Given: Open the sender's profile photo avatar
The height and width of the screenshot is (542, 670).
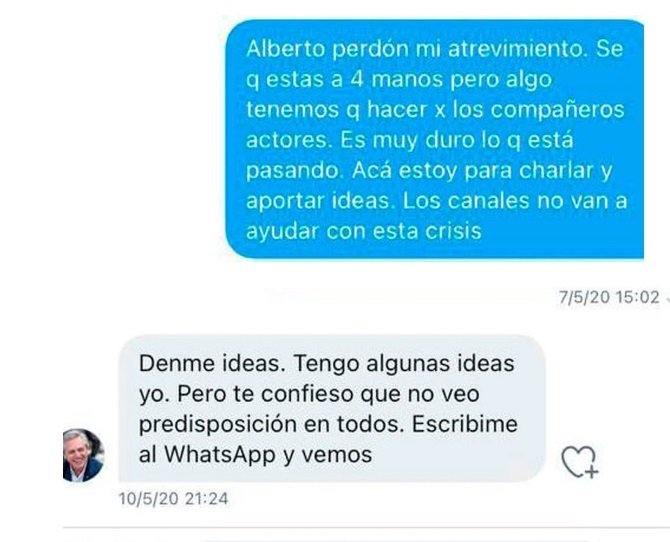Looking at the screenshot, I should click(x=83, y=455).
